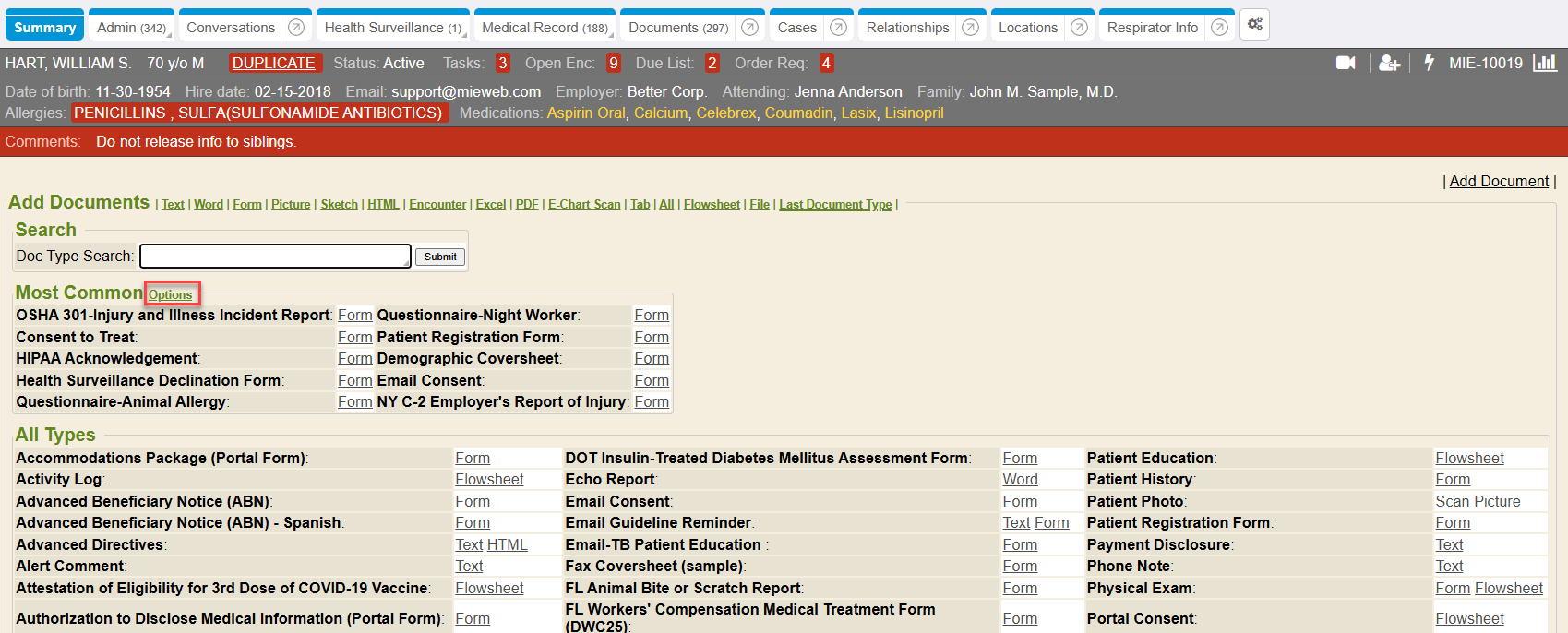Click the add user icon

[x=1389, y=63]
